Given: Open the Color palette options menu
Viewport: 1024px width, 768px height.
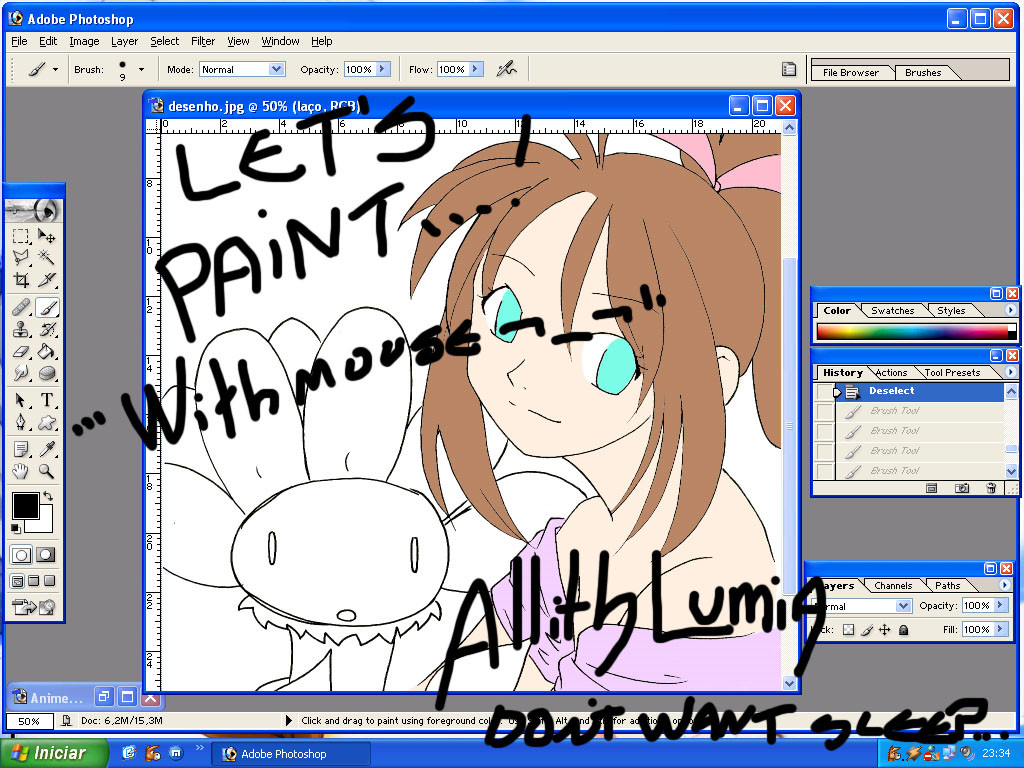Looking at the screenshot, I should [1010, 310].
